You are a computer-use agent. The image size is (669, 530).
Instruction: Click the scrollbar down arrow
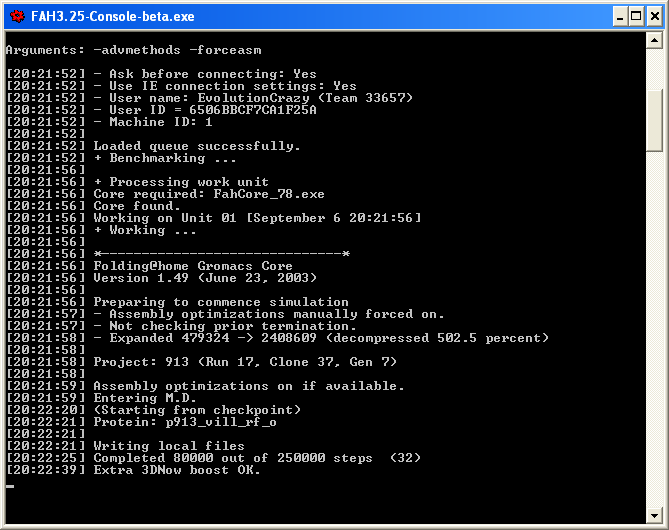click(654, 515)
